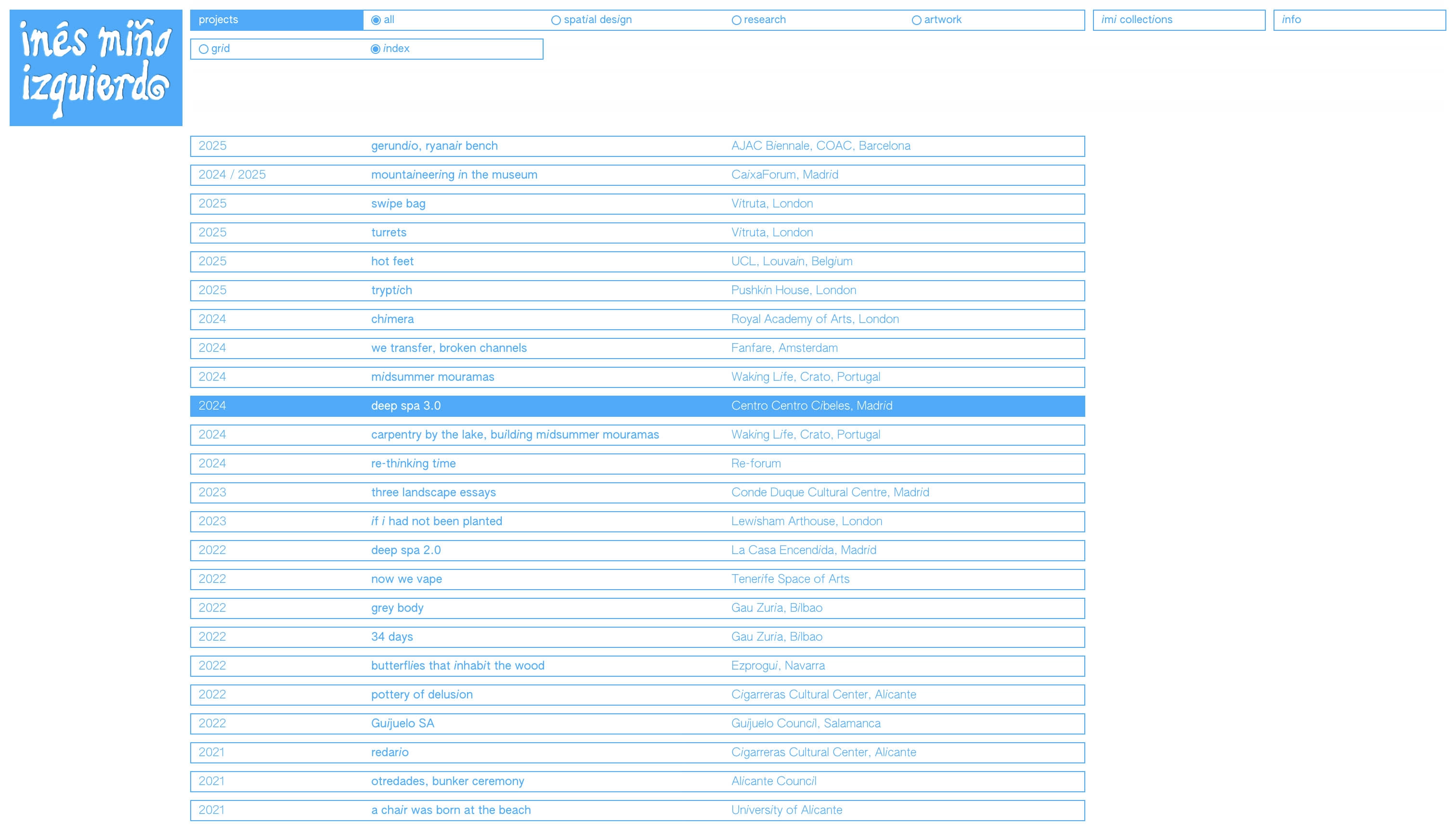Open 'butterflies that inhabit the wood'
This screenshot has width=1456, height=825.
(x=457, y=666)
